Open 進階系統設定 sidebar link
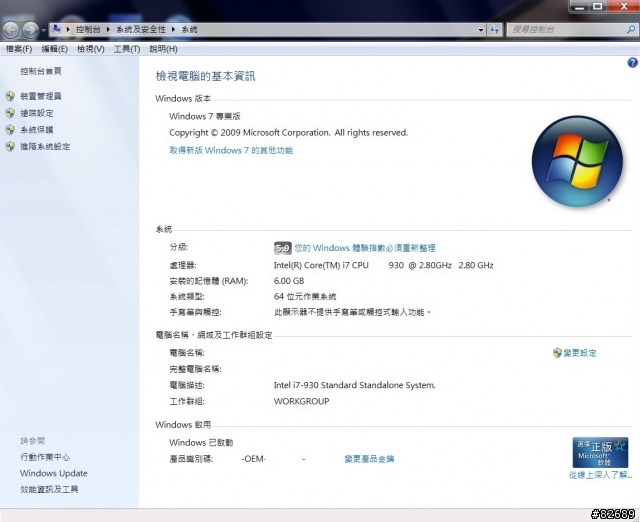This screenshot has height=522, width=640. 45,147
